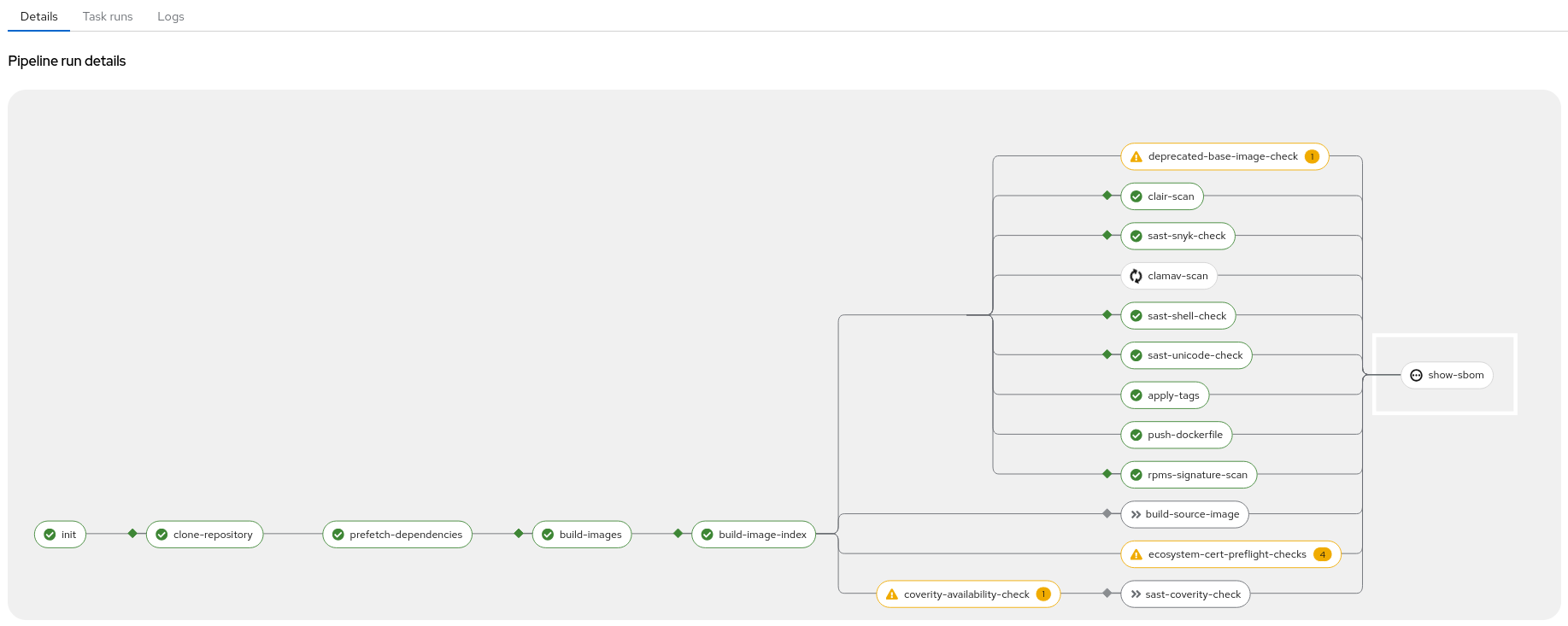The width and height of the screenshot is (1568, 626).
Task: Click the warning icon on deprecated-base-image-check
Action: point(1136,157)
